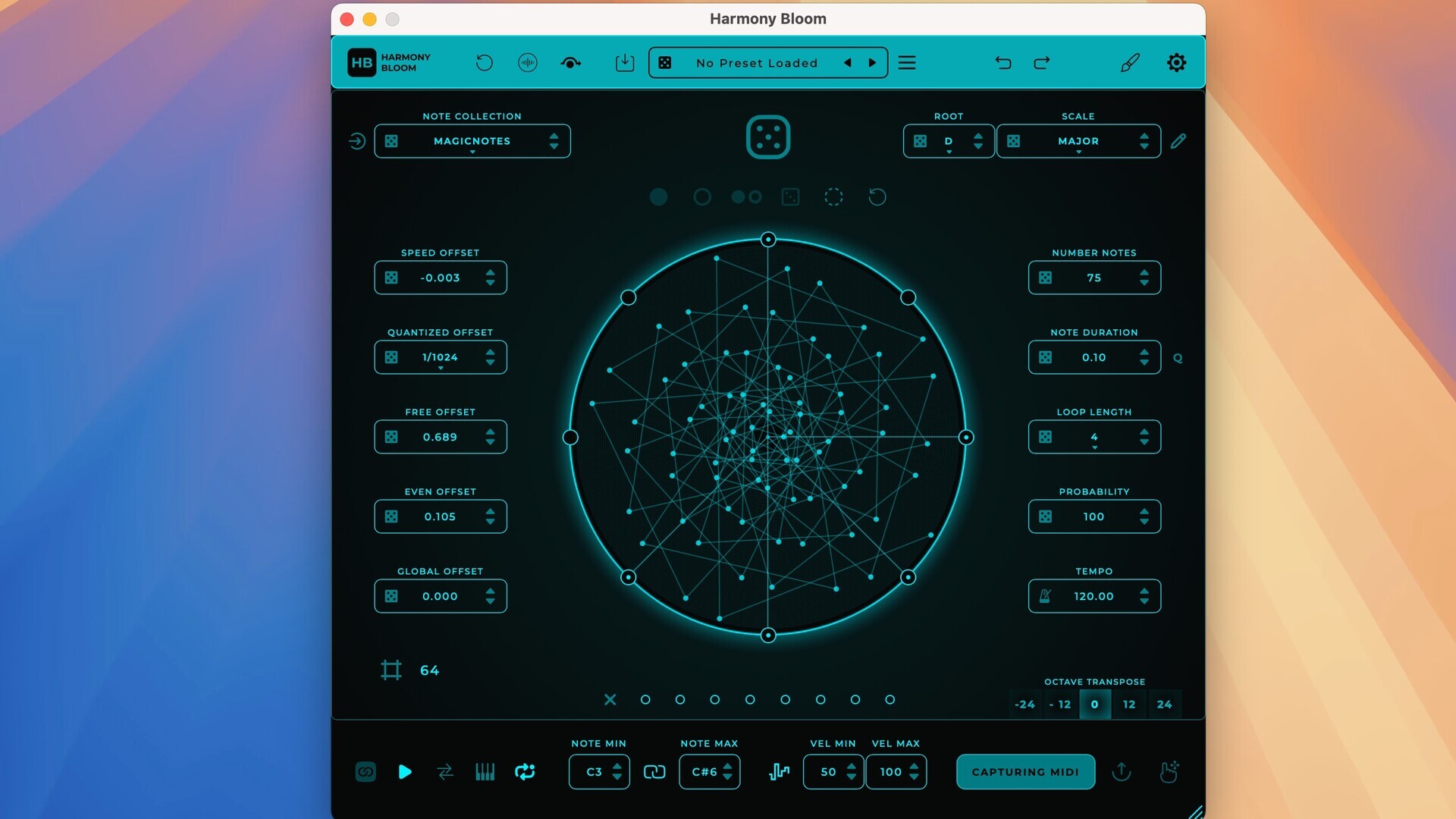Randomize preset with dice icon in preset bar
1456x819 pixels.
tap(665, 63)
